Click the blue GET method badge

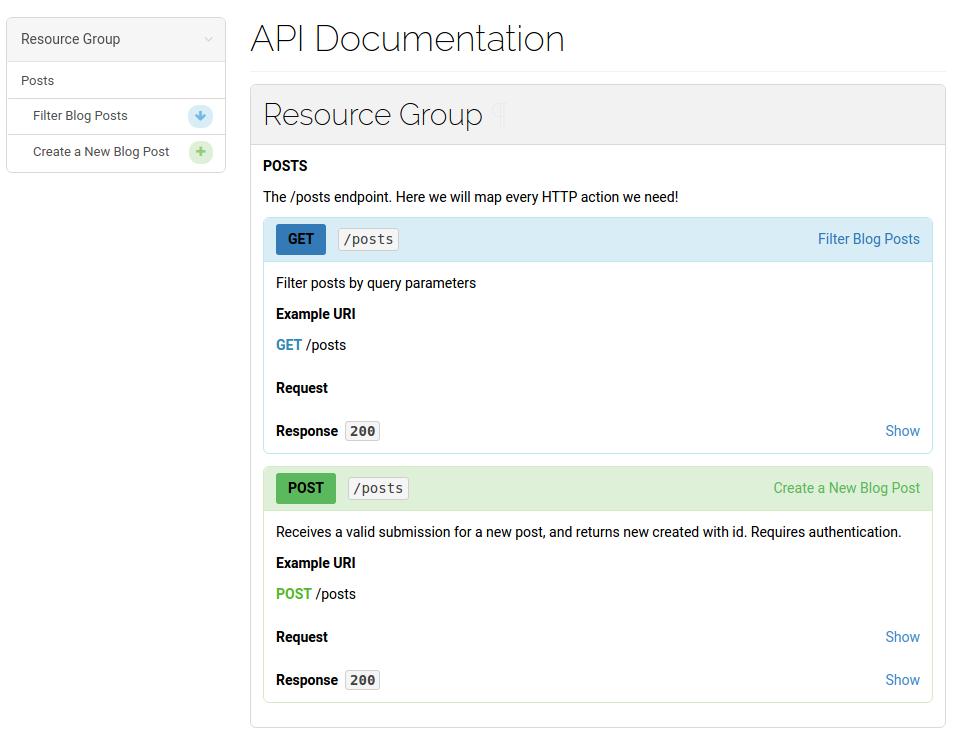click(300, 239)
